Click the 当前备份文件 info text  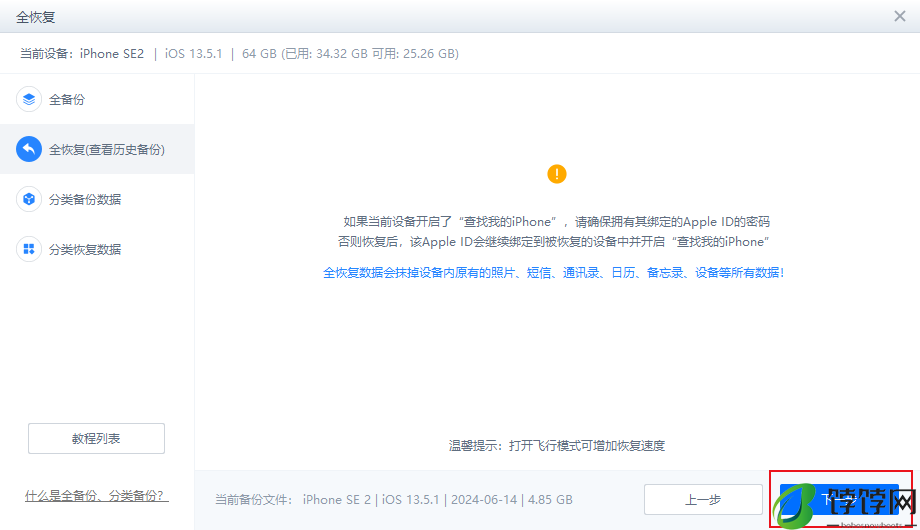[393, 499]
